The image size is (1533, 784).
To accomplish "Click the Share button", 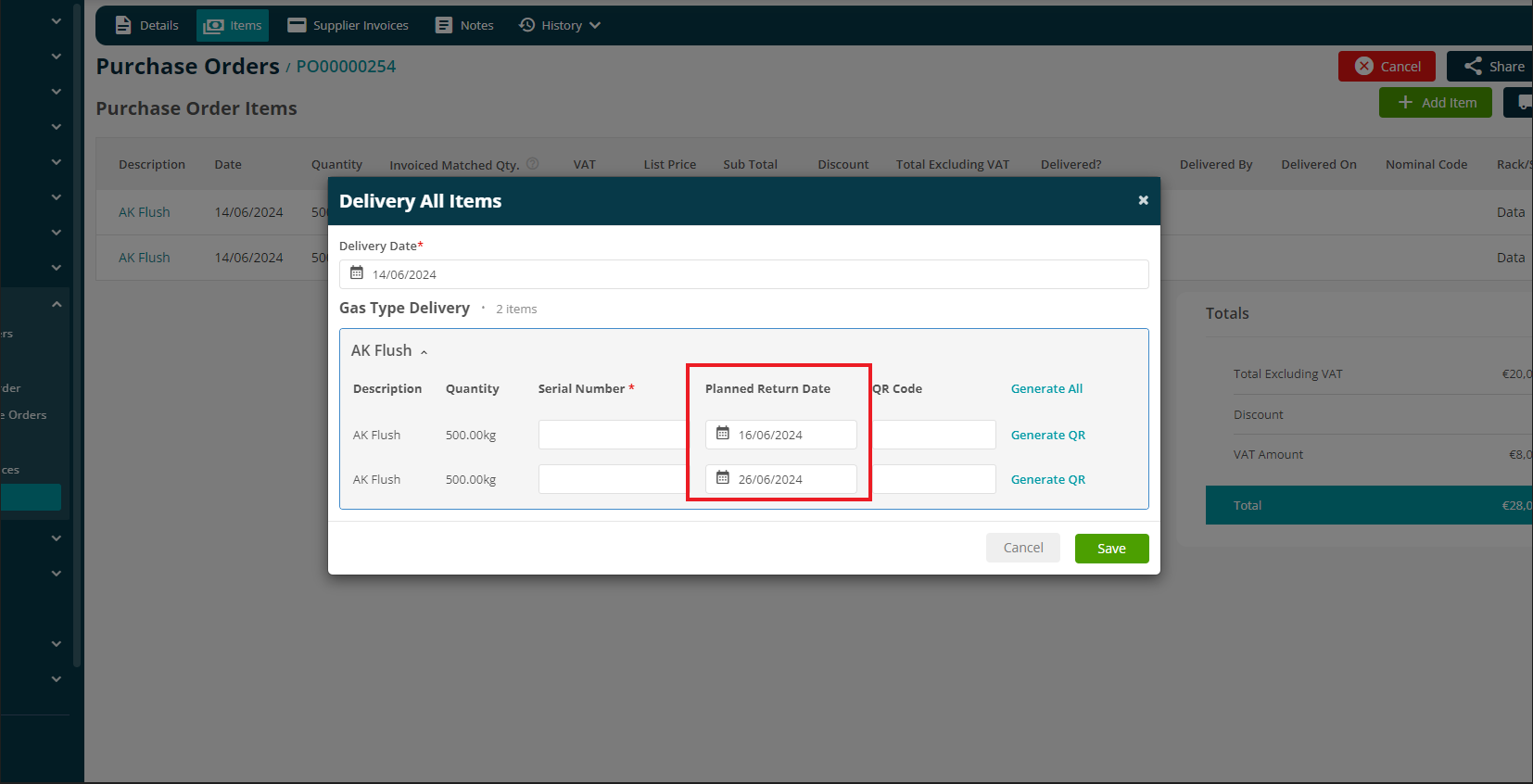I will [x=1492, y=66].
